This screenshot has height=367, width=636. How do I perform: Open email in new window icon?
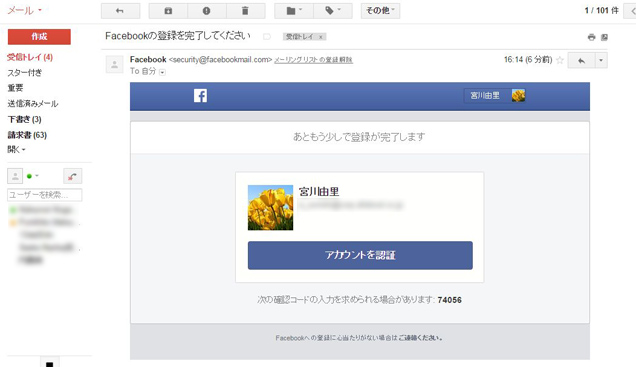coord(604,37)
